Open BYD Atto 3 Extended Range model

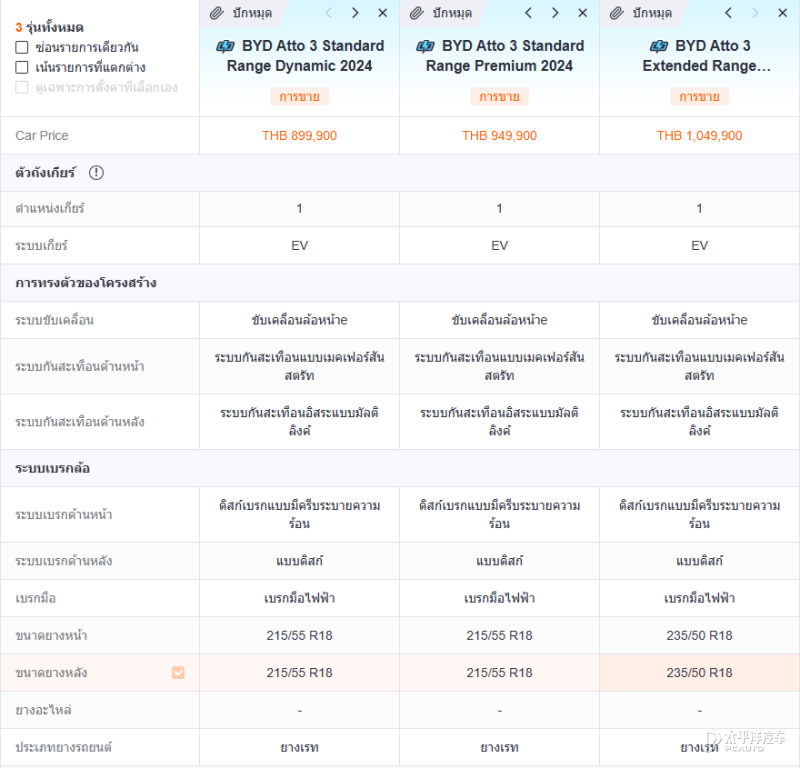pyautogui.click(x=707, y=56)
